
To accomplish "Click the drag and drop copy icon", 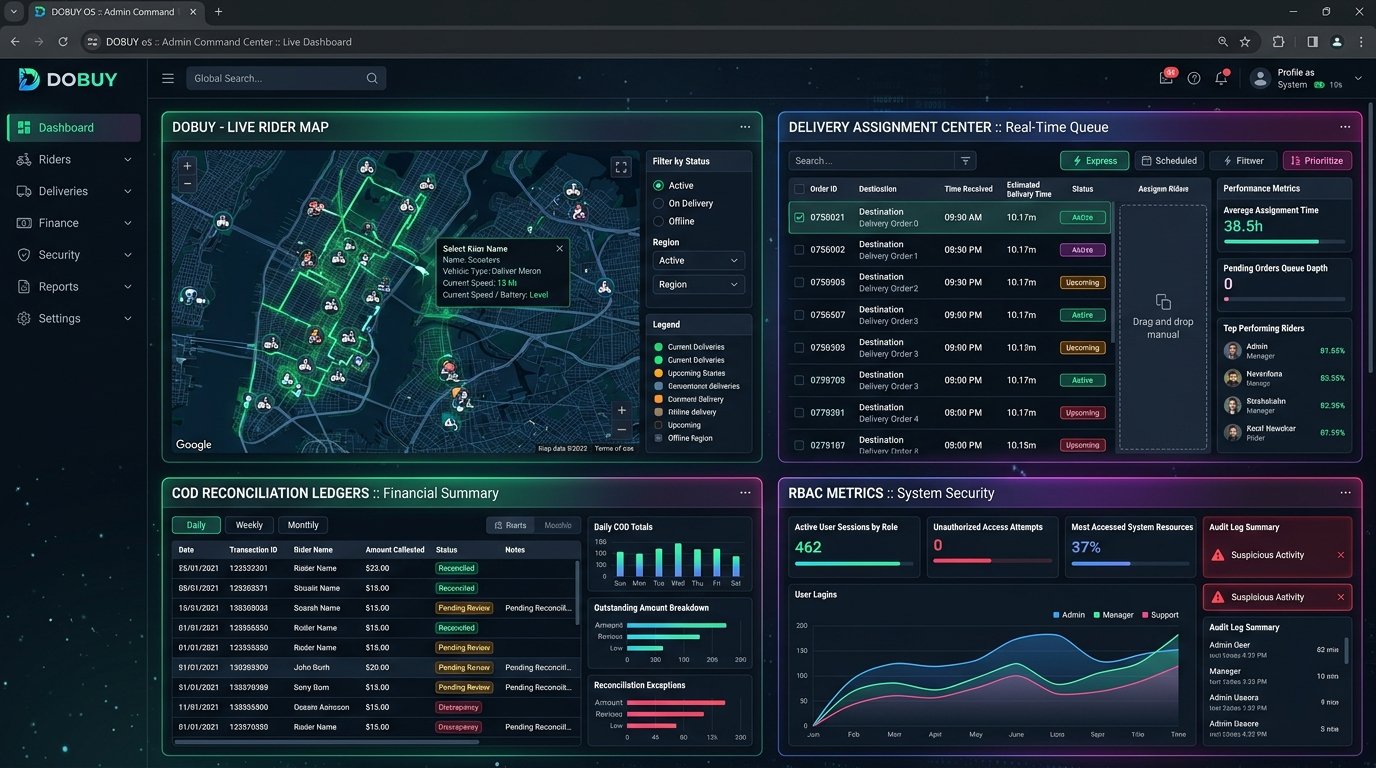I will coord(1163,302).
